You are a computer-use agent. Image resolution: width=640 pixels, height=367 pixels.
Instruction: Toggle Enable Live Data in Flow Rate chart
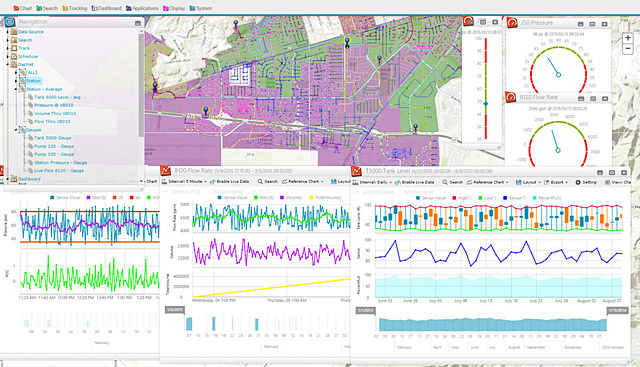pyautogui.click(x=229, y=181)
